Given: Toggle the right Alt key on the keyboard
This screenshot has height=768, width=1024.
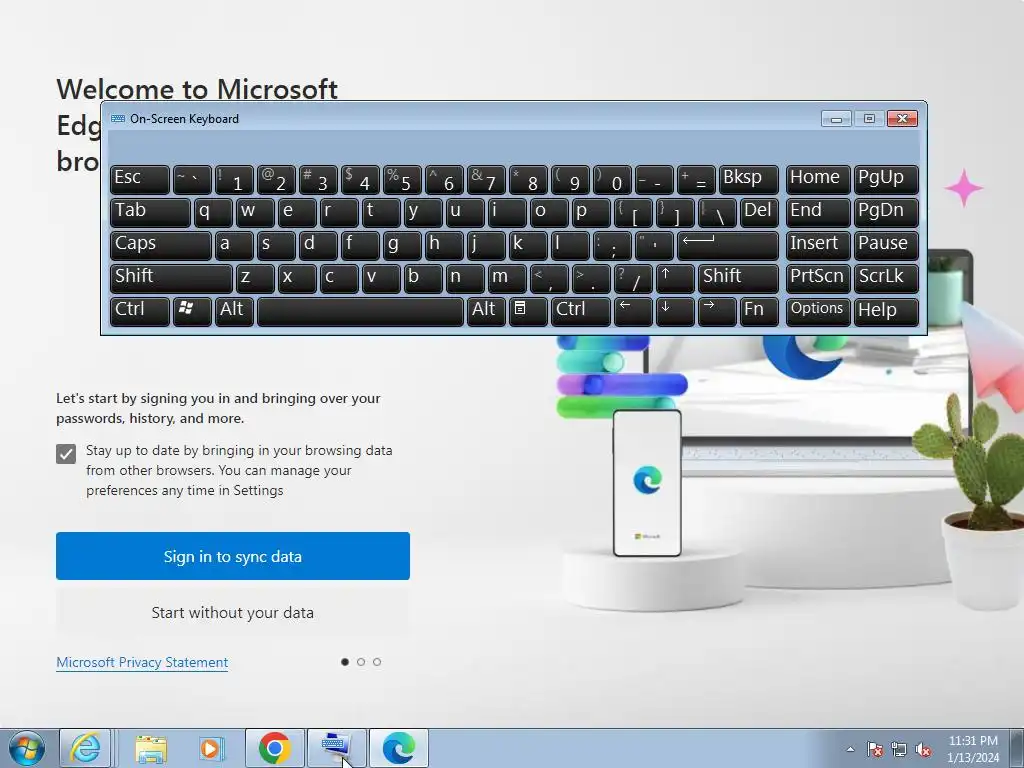Looking at the screenshot, I should click(487, 311).
